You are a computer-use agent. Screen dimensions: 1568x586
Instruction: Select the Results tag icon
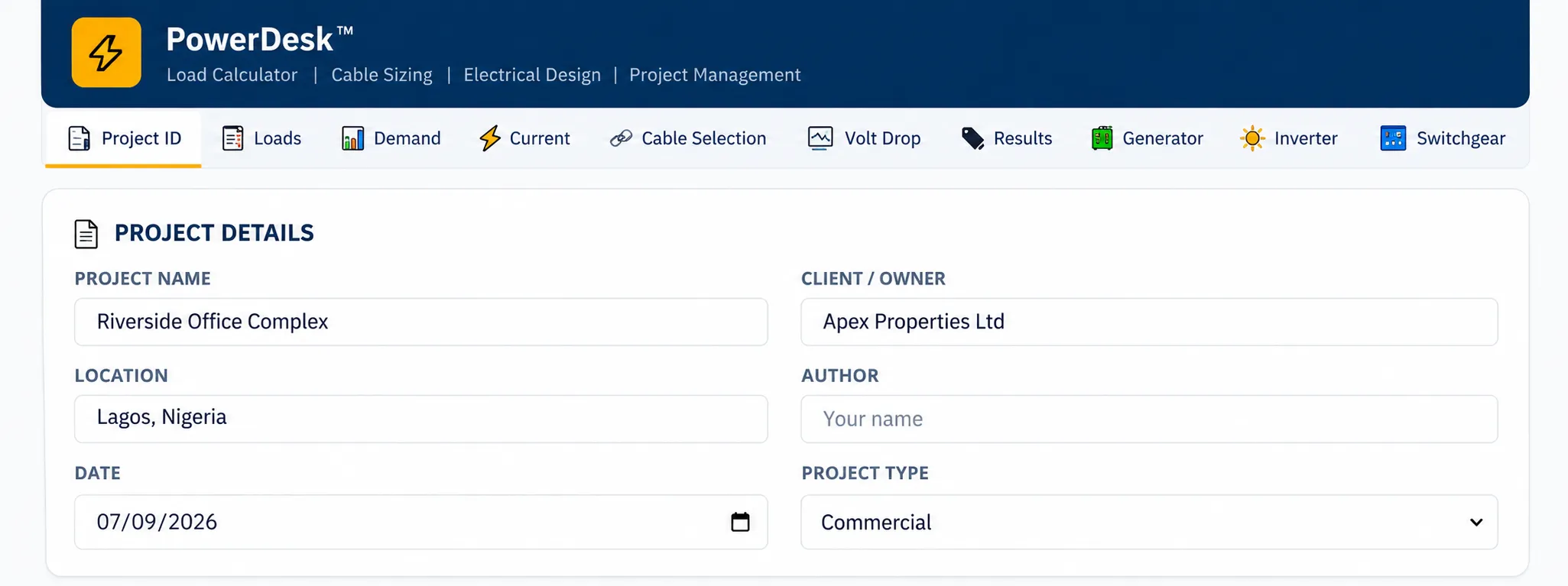pos(972,138)
